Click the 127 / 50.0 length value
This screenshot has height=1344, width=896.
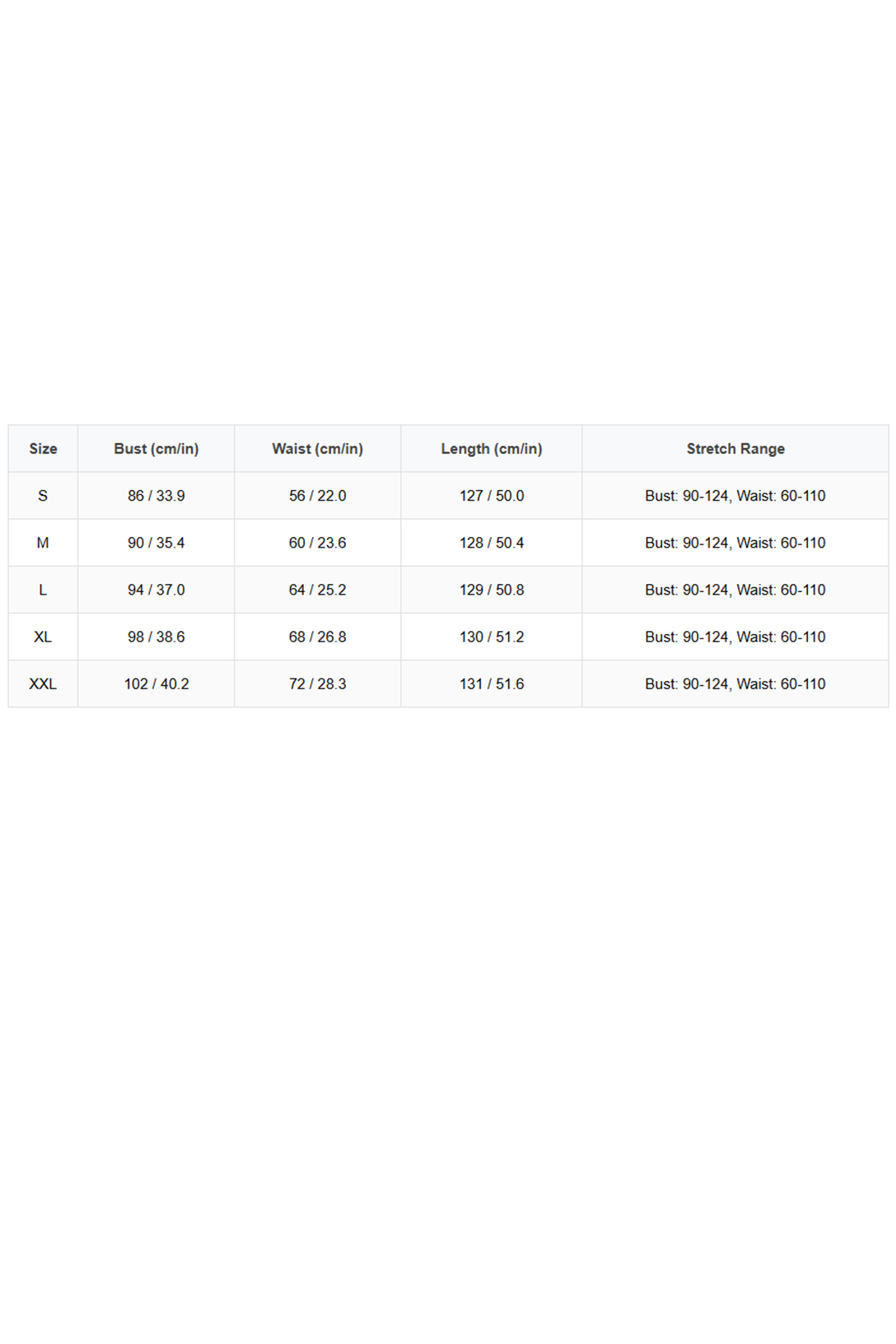492,496
